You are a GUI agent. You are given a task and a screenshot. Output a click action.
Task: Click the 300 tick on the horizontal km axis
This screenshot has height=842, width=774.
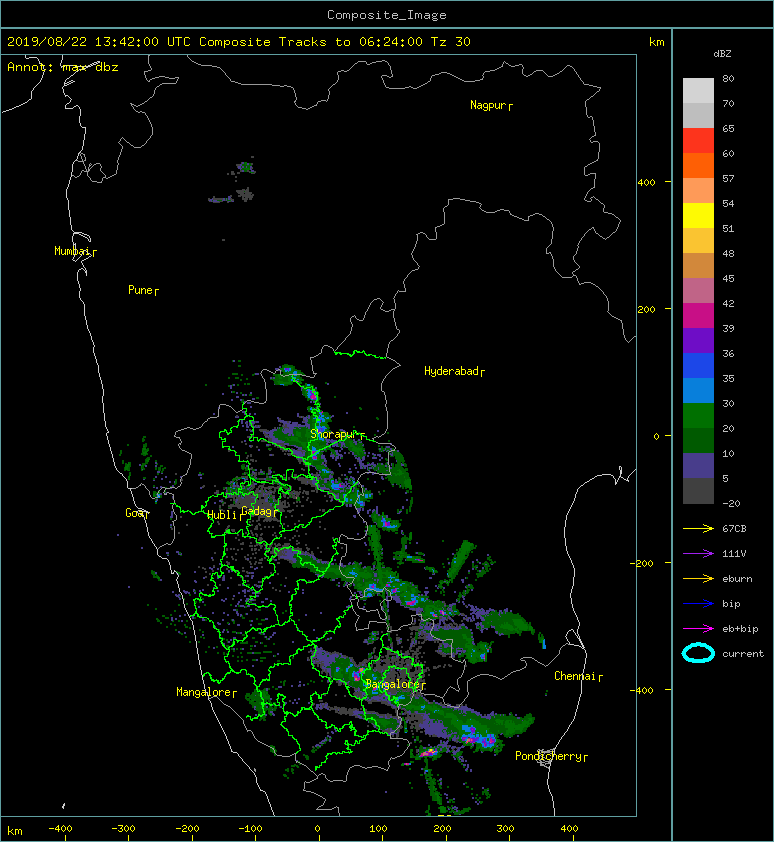pos(505,829)
